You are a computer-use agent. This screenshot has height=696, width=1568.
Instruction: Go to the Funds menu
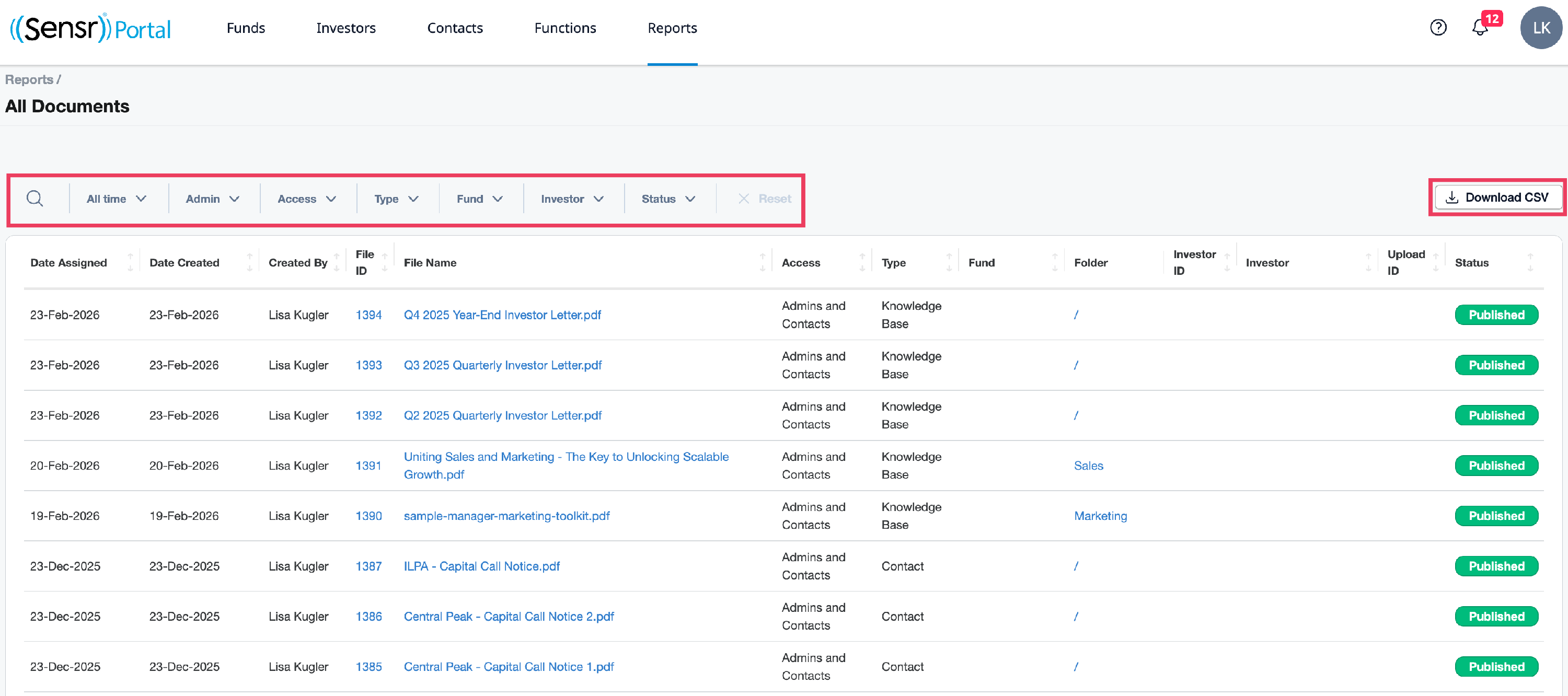tap(245, 28)
